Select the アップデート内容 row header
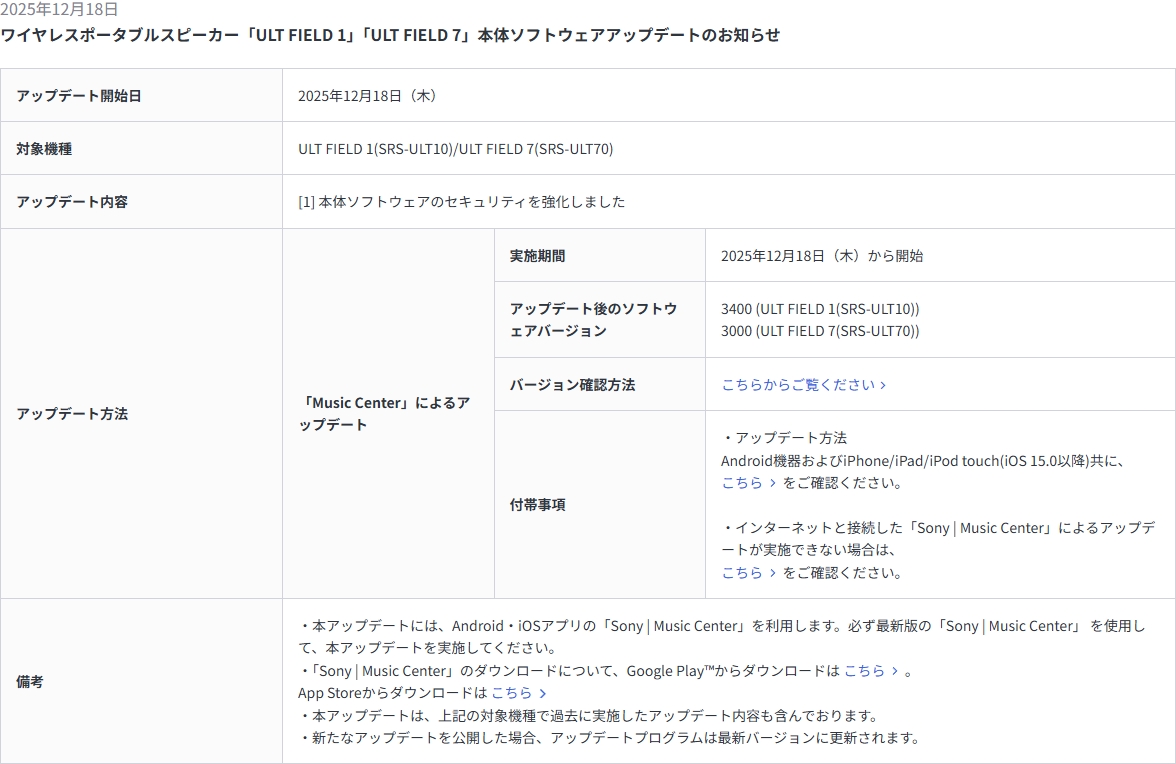 click(x=72, y=202)
